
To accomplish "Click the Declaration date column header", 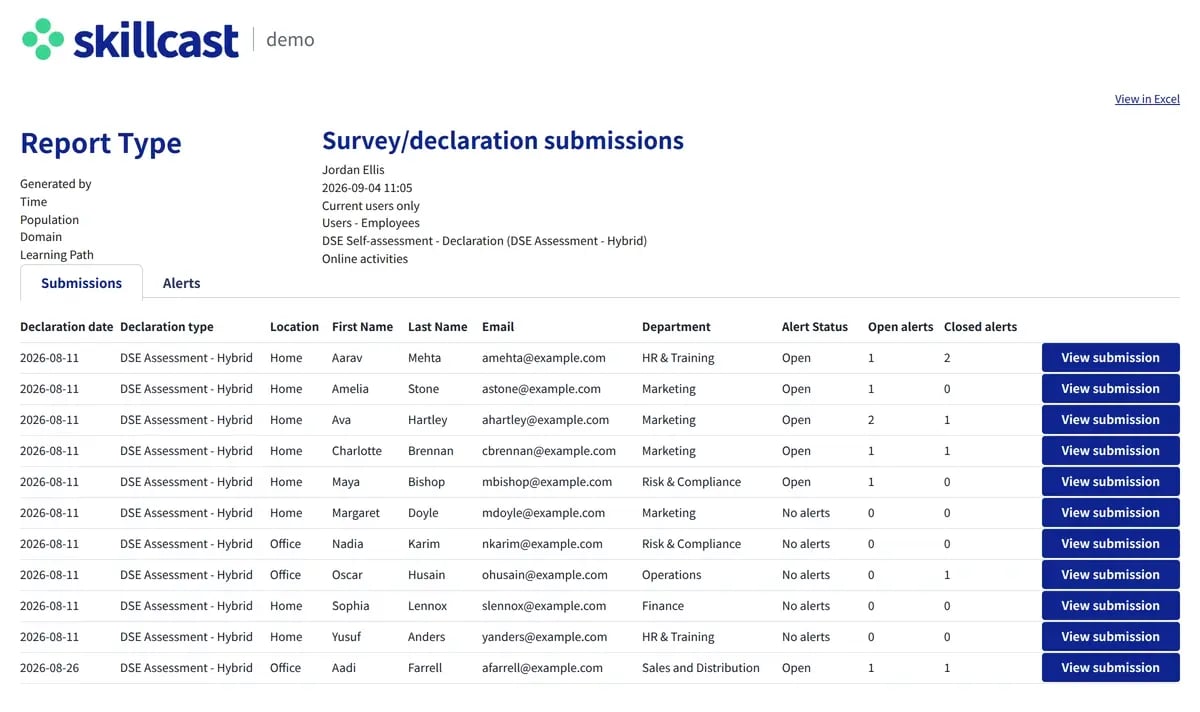I will point(67,327).
